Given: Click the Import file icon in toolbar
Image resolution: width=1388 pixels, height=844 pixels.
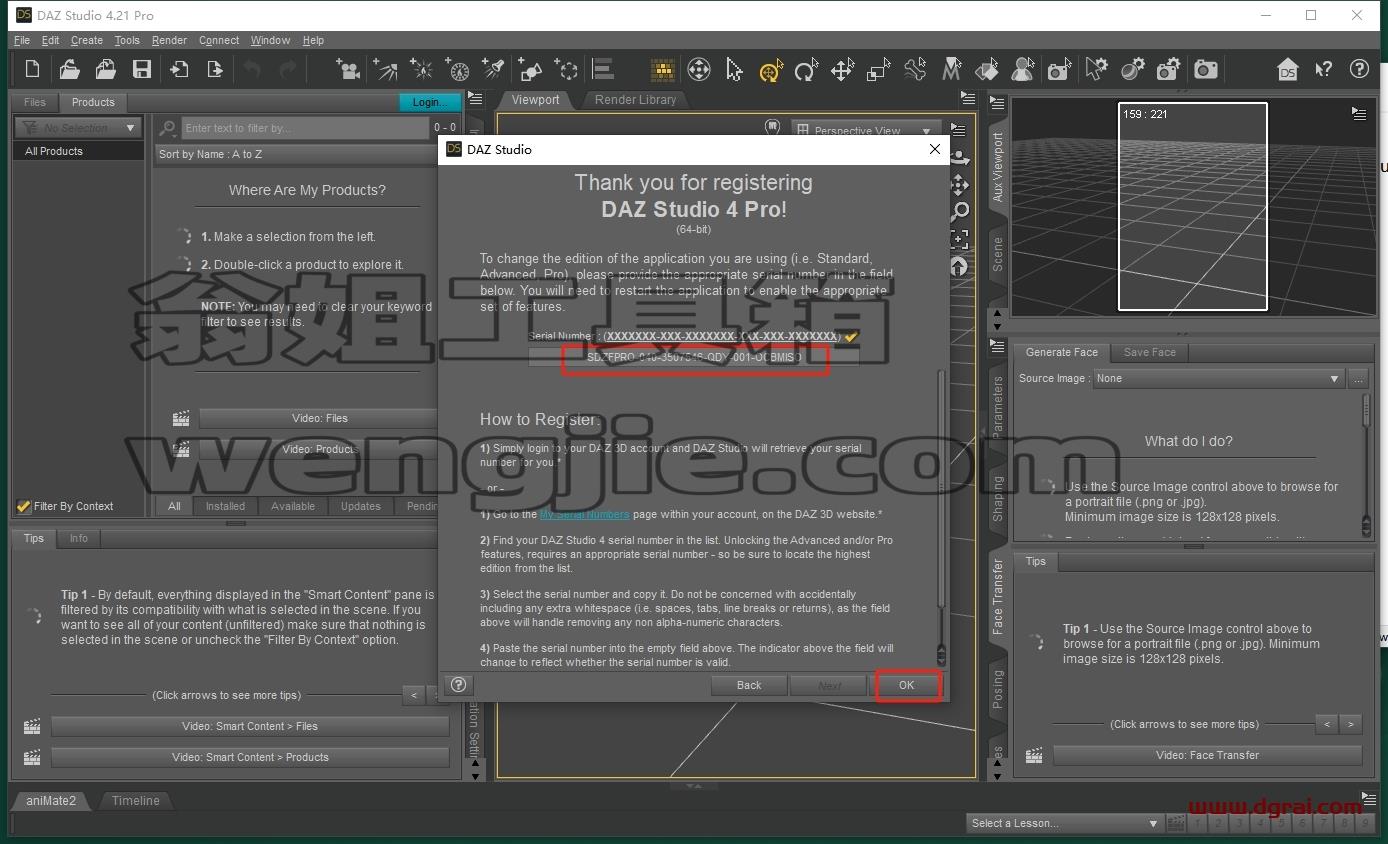Looking at the screenshot, I should point(179,69).
